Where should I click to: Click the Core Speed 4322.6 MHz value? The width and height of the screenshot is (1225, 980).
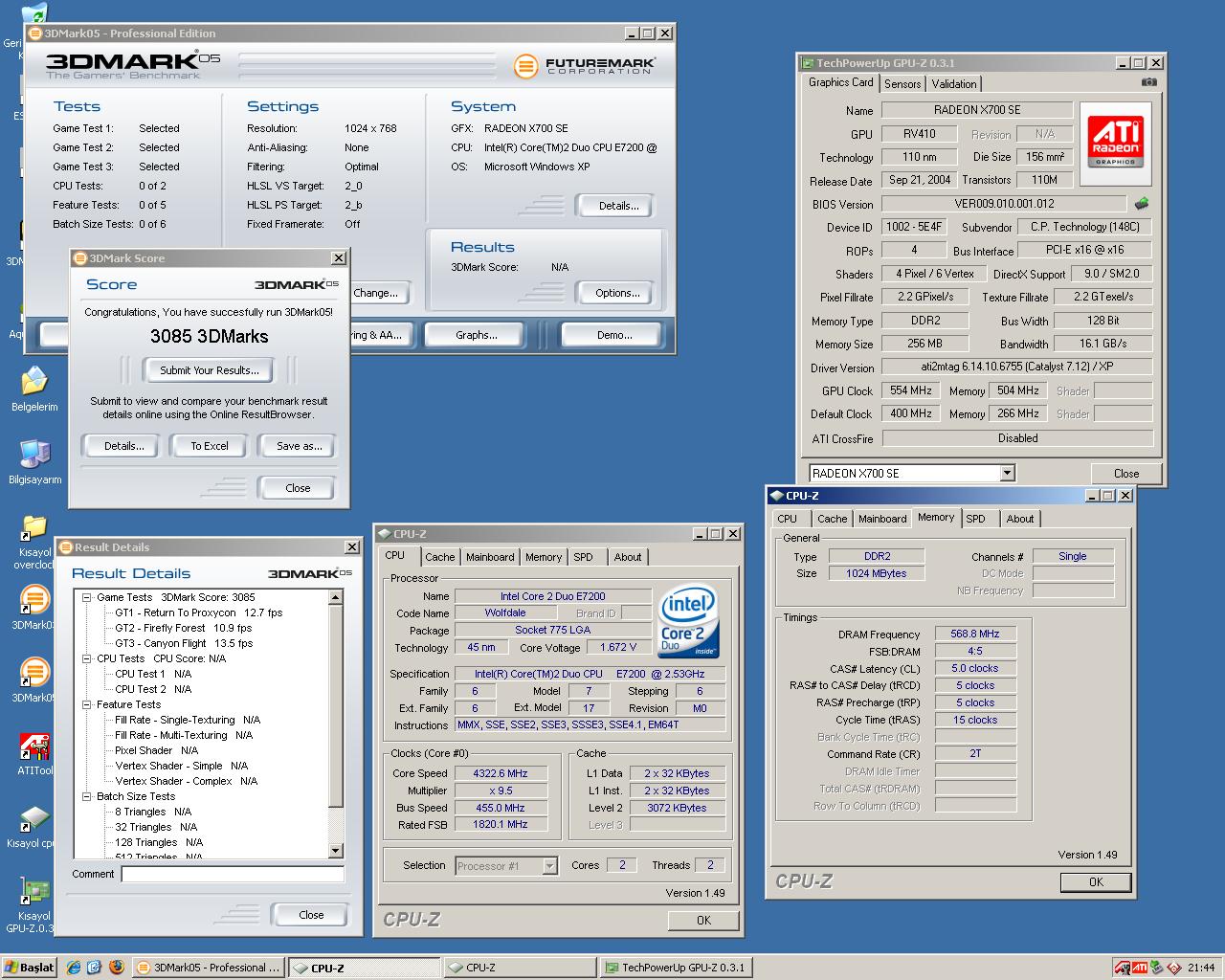coord(501,773)
